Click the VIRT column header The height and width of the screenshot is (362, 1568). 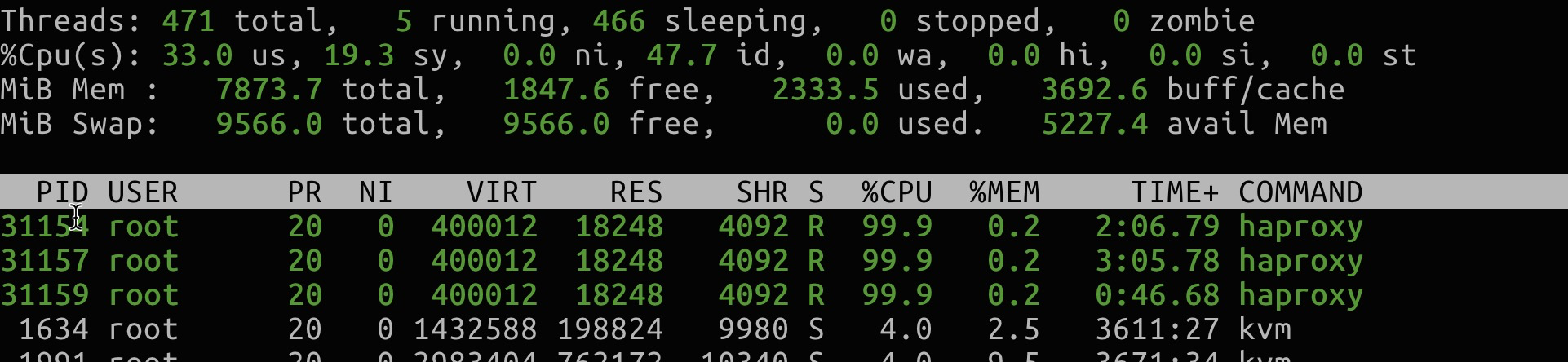point(502,192)
